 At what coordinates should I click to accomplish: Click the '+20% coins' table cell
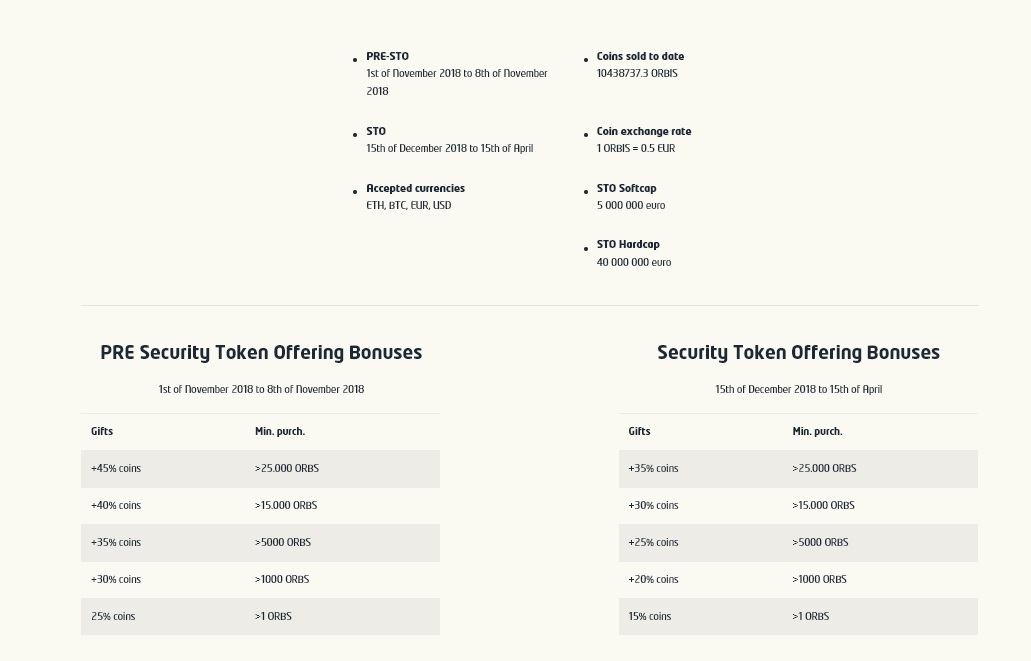(653, 579)
